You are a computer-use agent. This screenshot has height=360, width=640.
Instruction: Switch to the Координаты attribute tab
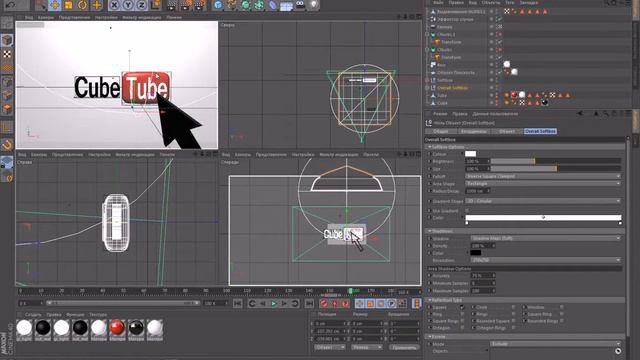pos(473,131)
